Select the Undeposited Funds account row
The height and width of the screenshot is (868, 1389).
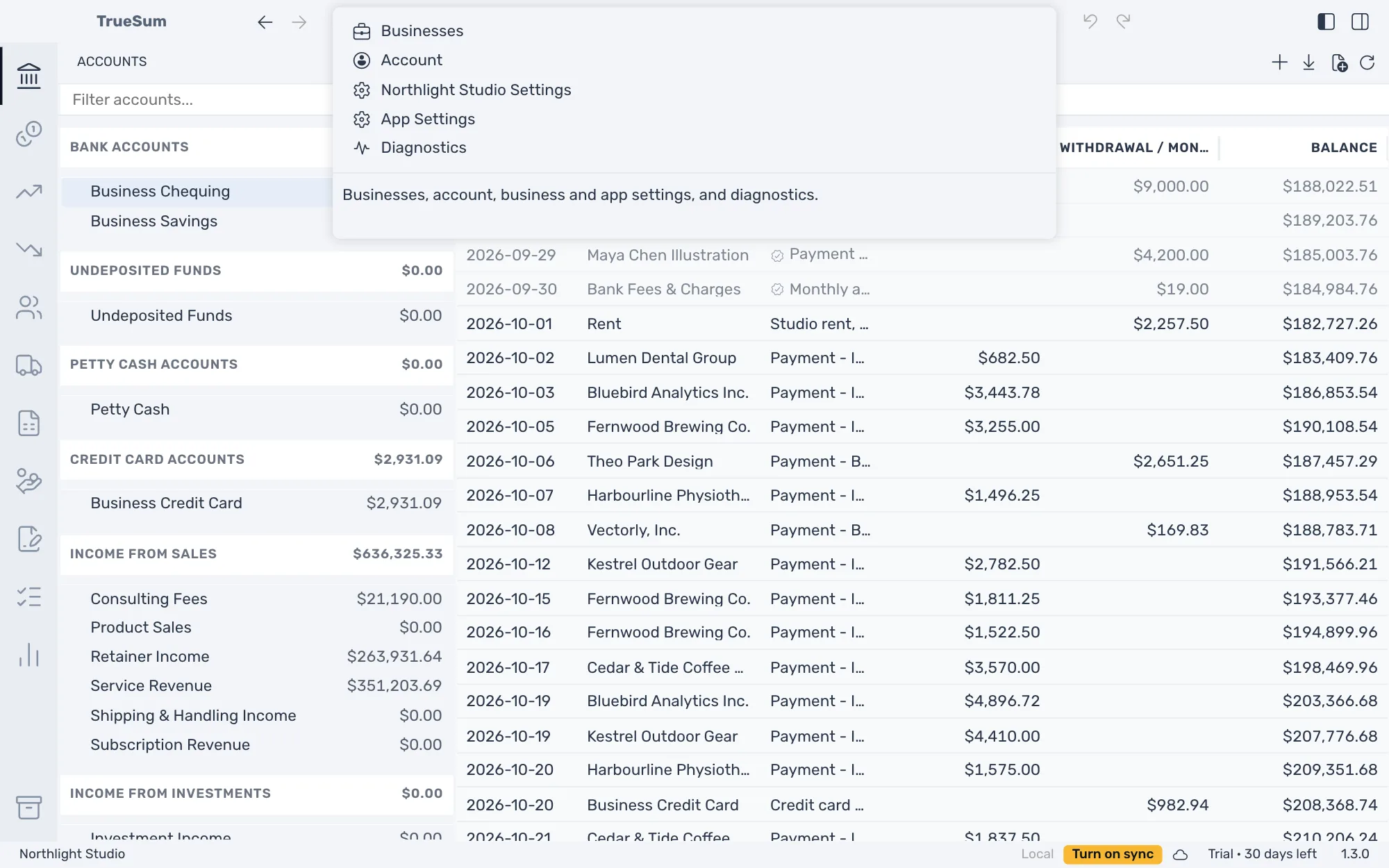point(256,315)
